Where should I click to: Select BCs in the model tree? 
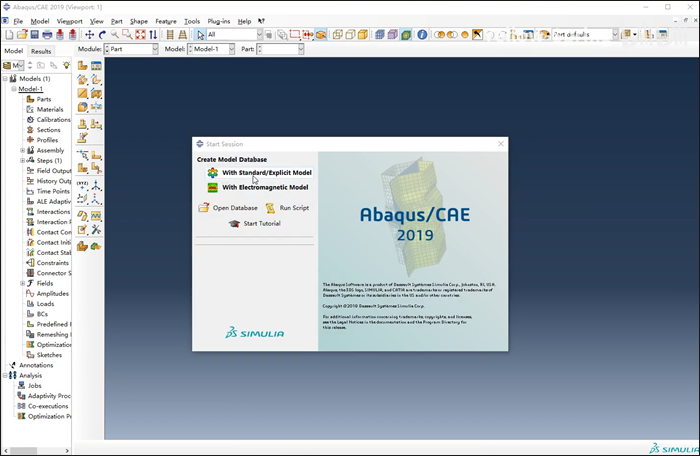(x=42, y=314)
